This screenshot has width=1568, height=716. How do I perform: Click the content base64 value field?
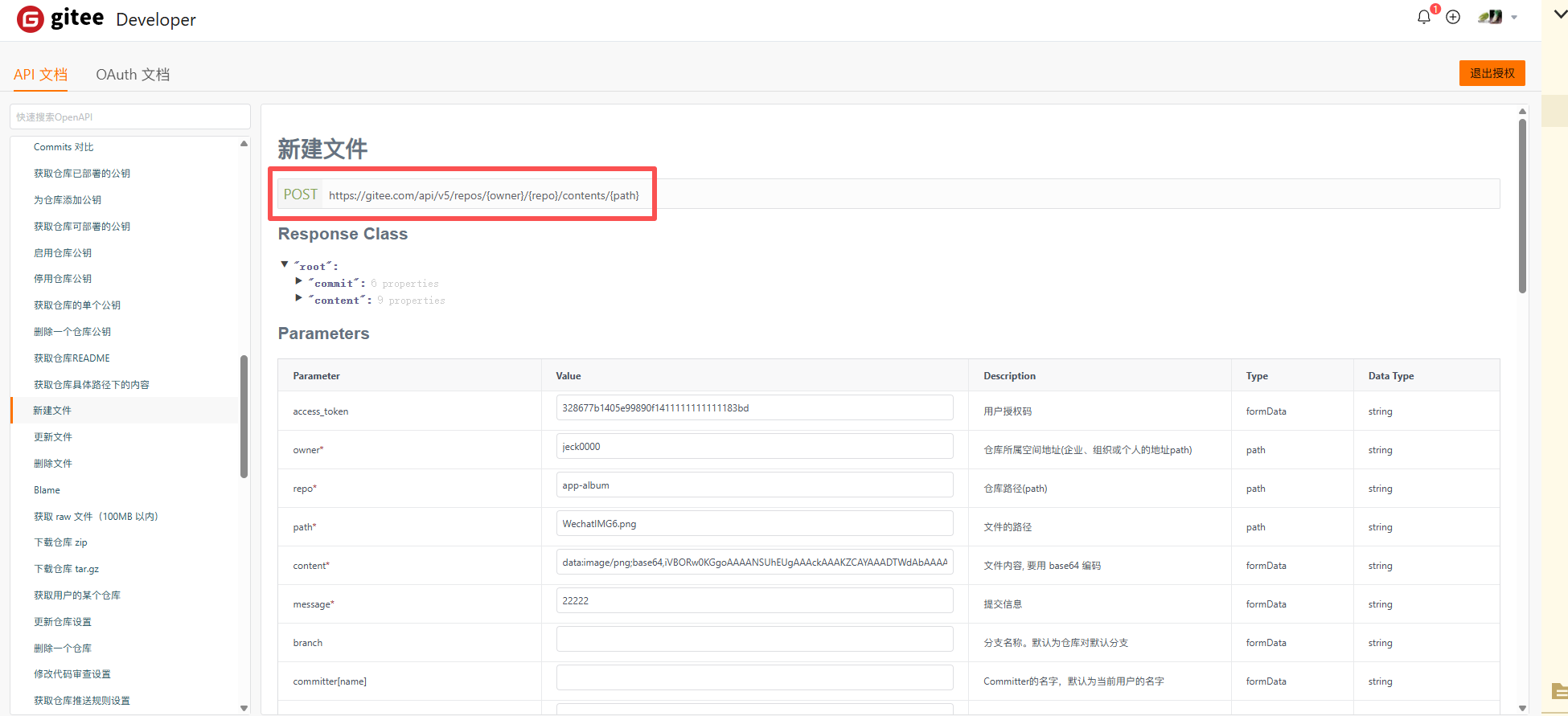point(754,562)
